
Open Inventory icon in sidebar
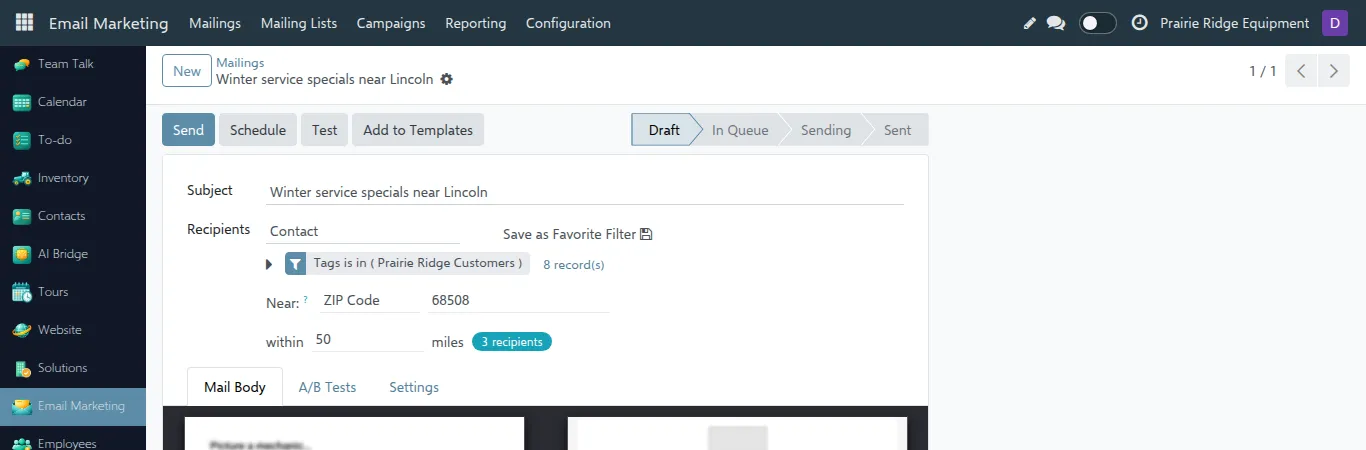click(21, 178)
